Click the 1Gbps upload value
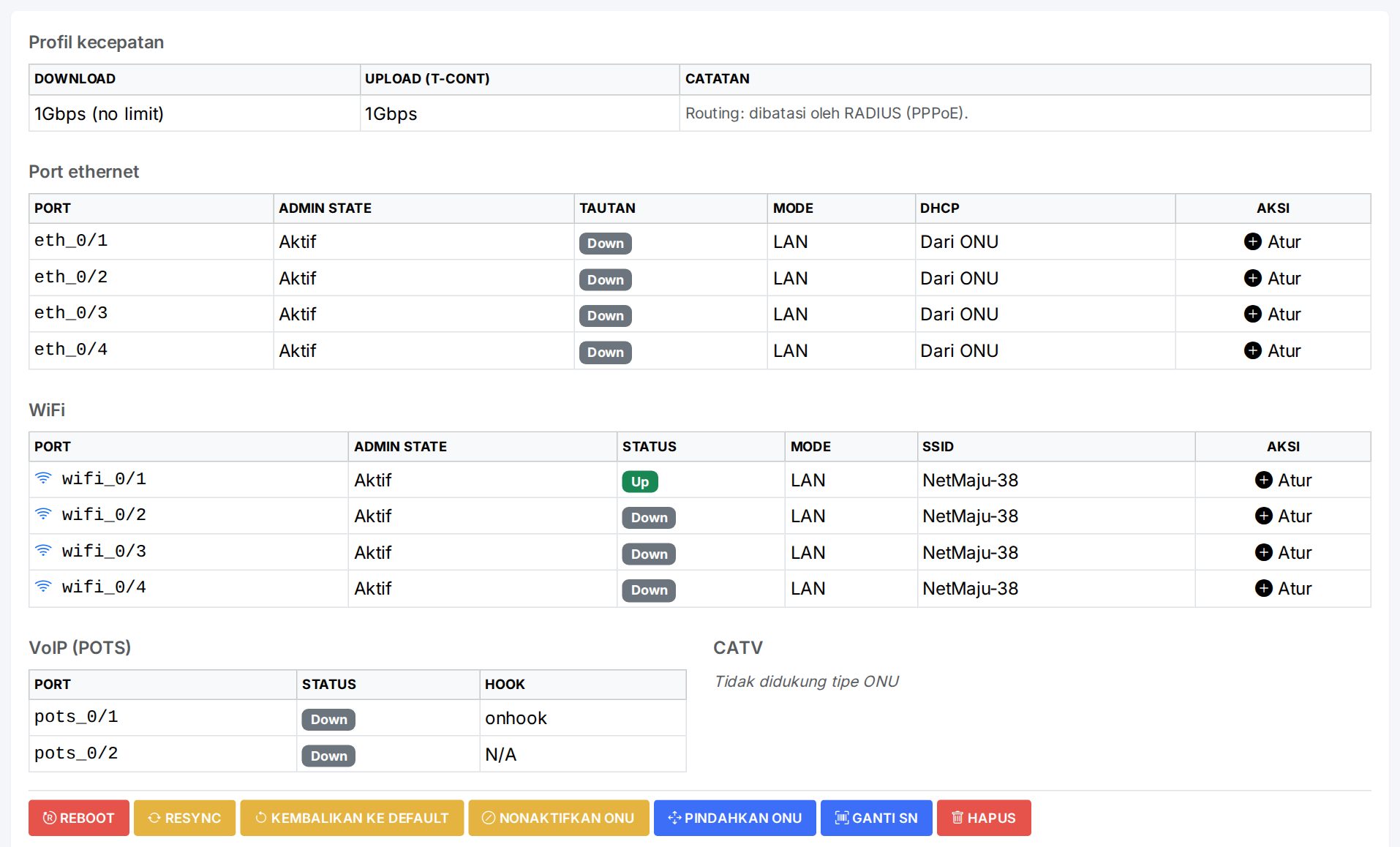Viewport: 1400px width, 847px height. pos(391,113)
